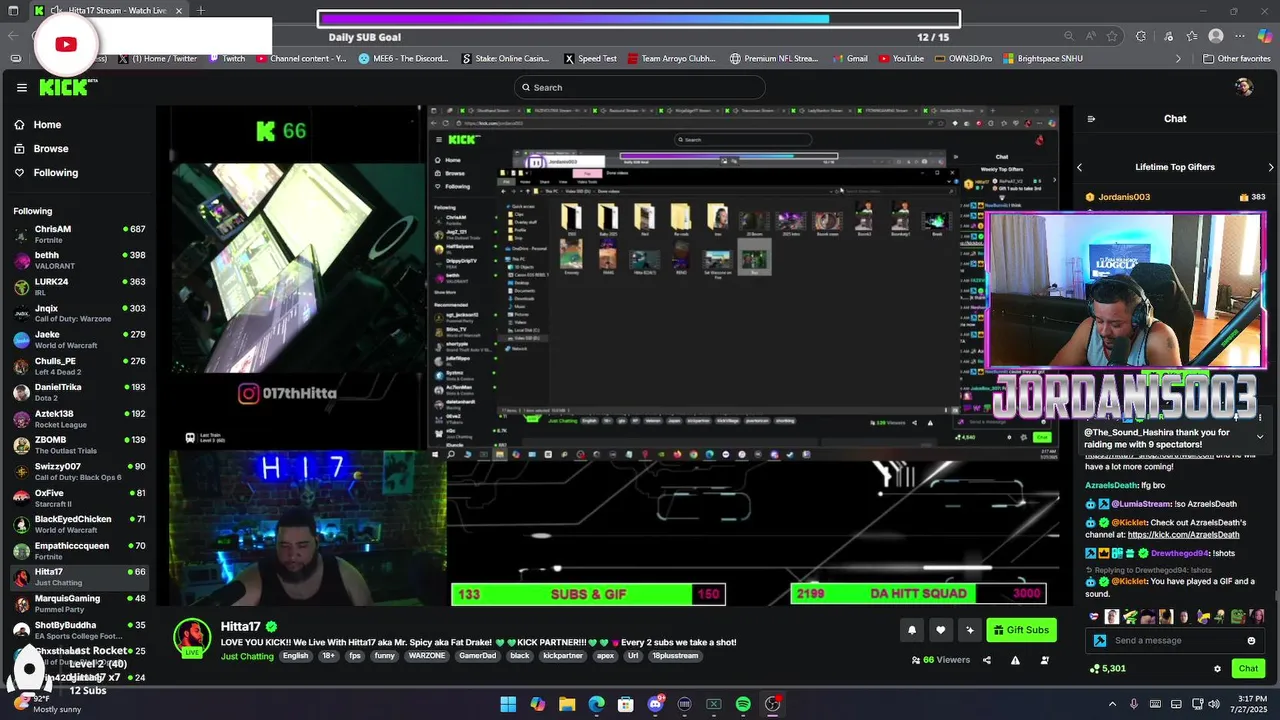The height and width of the screenshot is (720, 1280).
Task: Collapse the pinned raid message chevron
Action: pyautogui.click(x=1260, y=437)
